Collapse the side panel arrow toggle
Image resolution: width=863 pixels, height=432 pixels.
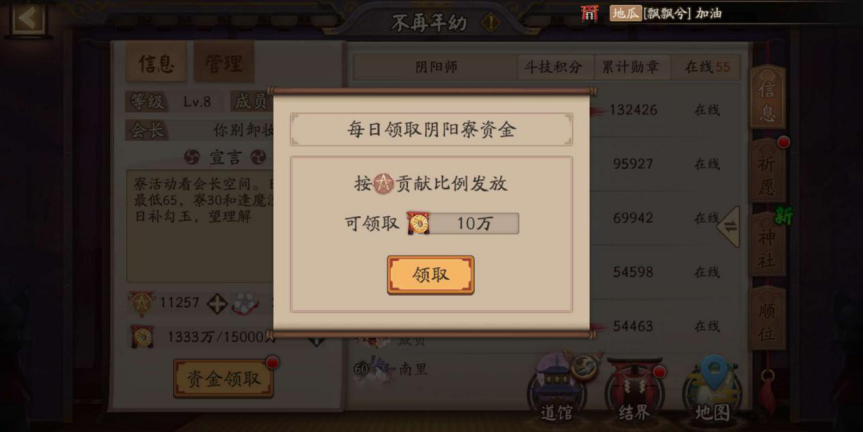[728, 227]
